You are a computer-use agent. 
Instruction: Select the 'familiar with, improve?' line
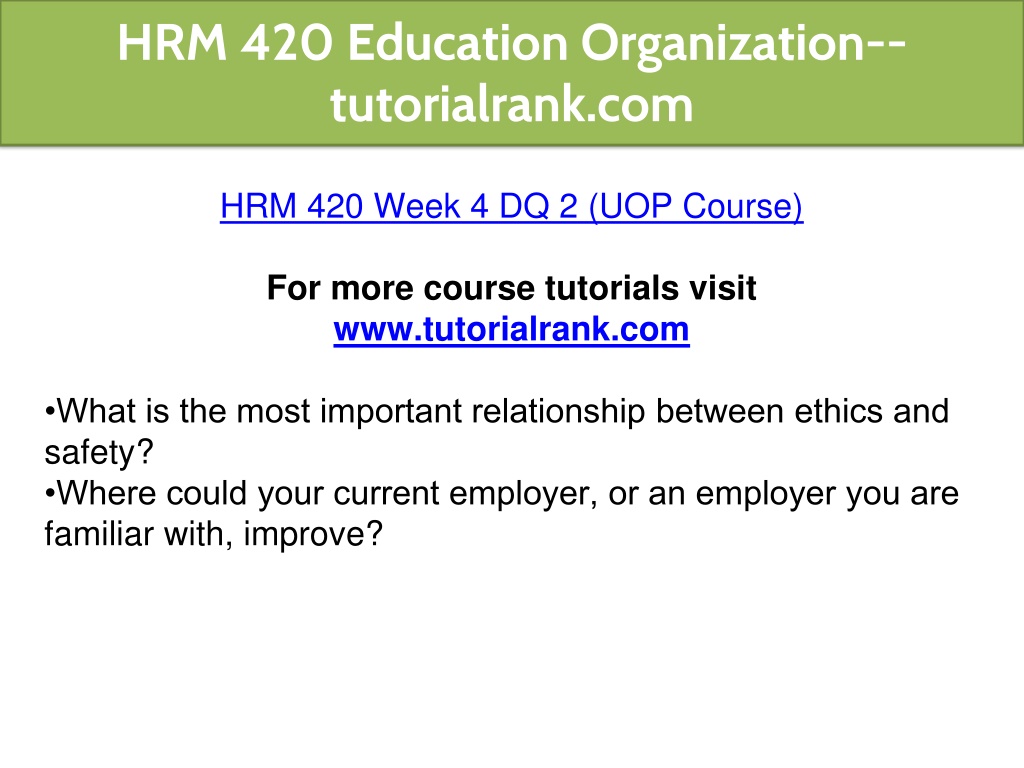[x=213, y=535]
